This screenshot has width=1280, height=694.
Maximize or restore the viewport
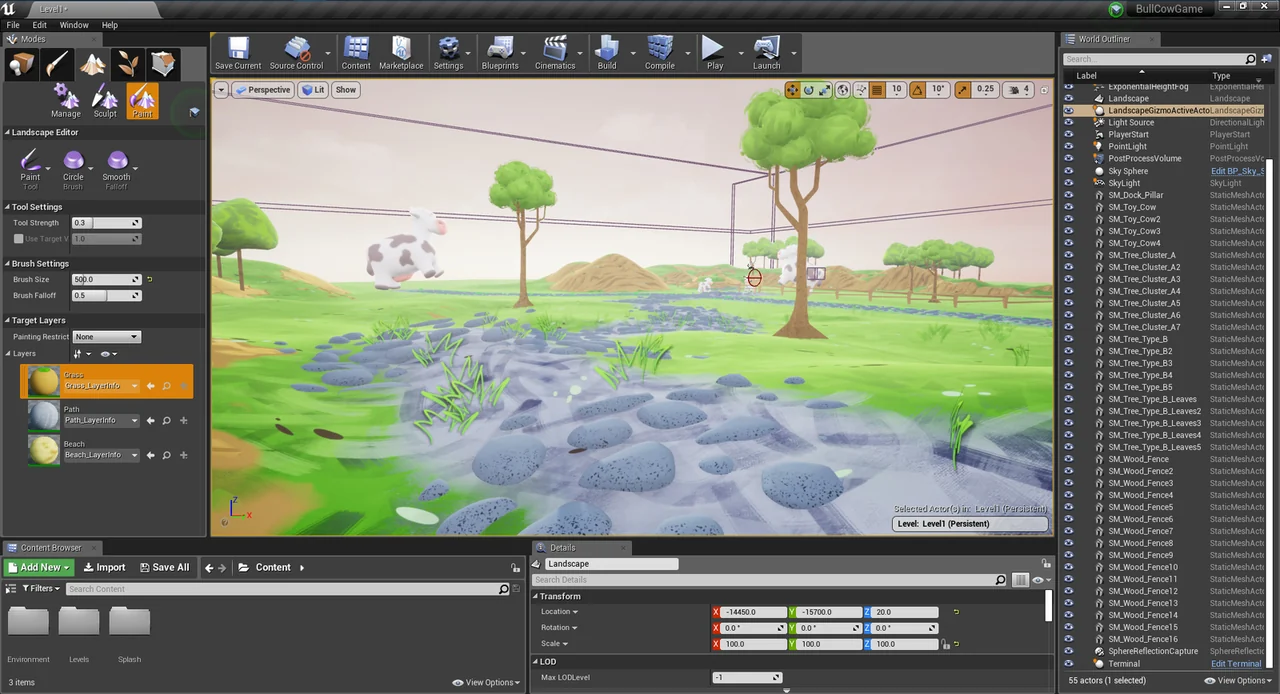[1045, 90]
